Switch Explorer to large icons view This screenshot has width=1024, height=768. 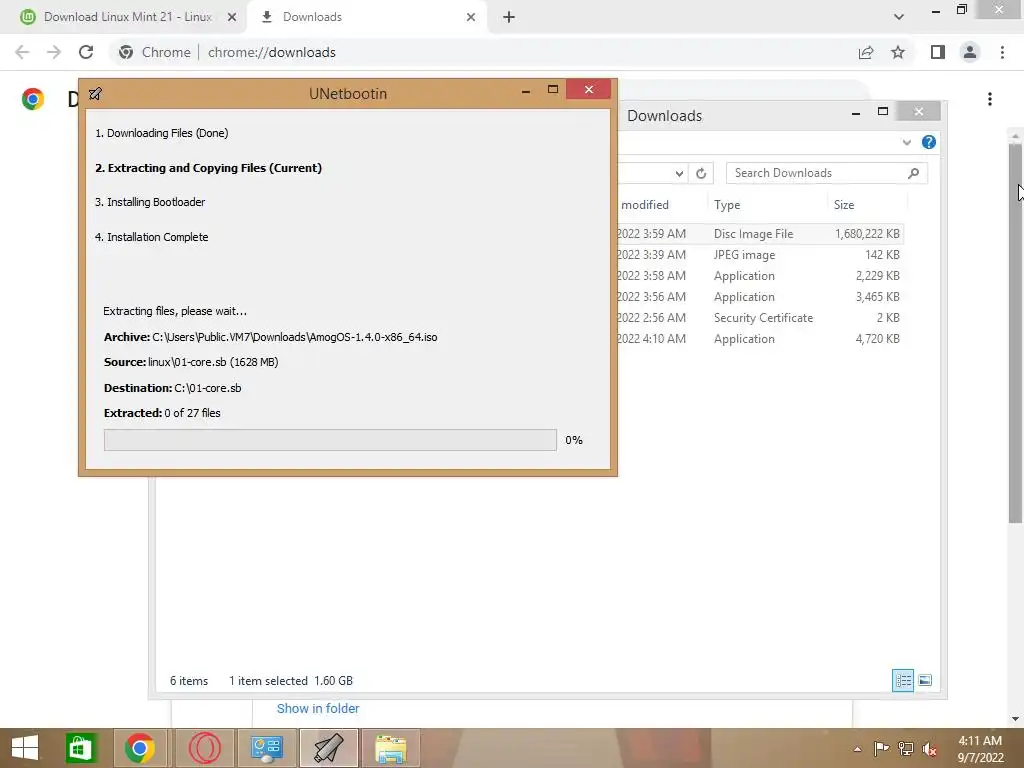pyautogui.click(x=925, y=680)
